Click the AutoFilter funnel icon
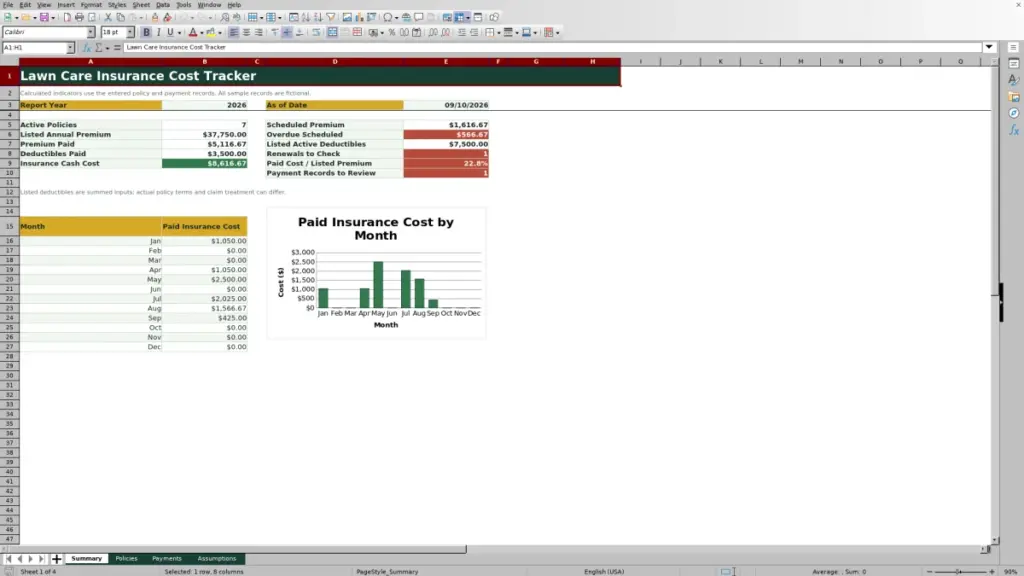The height and width of the screenshot is (576, 1024). coord(331,17)
